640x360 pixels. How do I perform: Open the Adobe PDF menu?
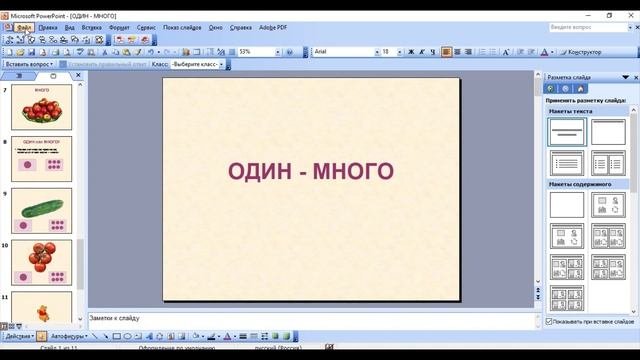click(x=273, y=27)
